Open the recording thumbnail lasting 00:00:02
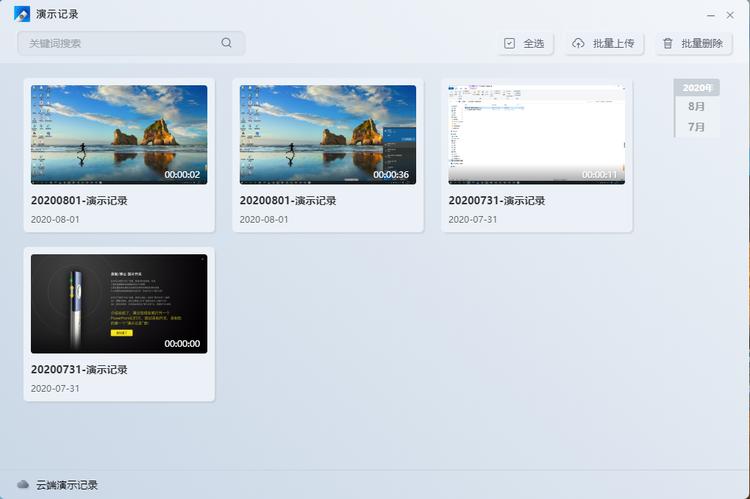750x499 pixels. tap(119, 134)
